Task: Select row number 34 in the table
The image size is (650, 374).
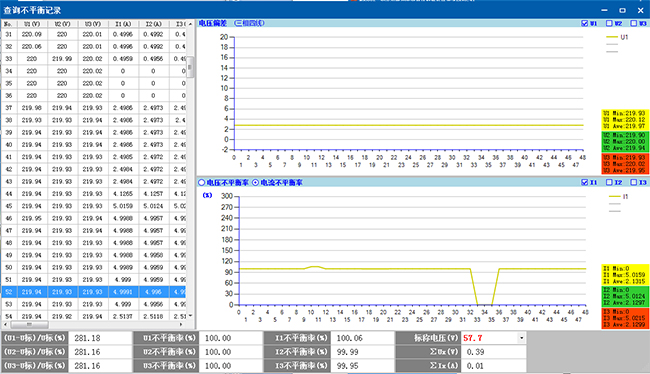Action: tap(8, 71)
